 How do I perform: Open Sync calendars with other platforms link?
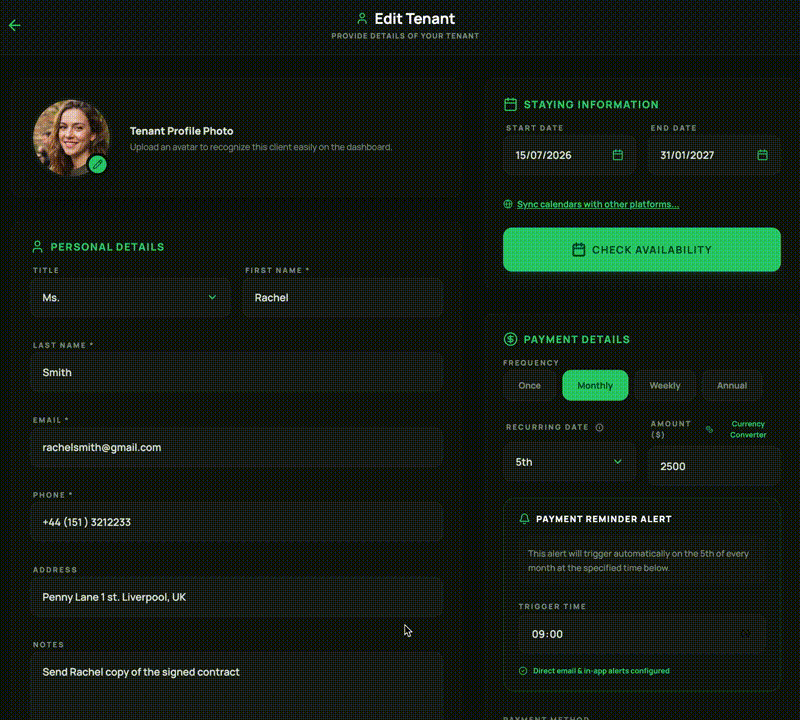[x=598, y=204]
